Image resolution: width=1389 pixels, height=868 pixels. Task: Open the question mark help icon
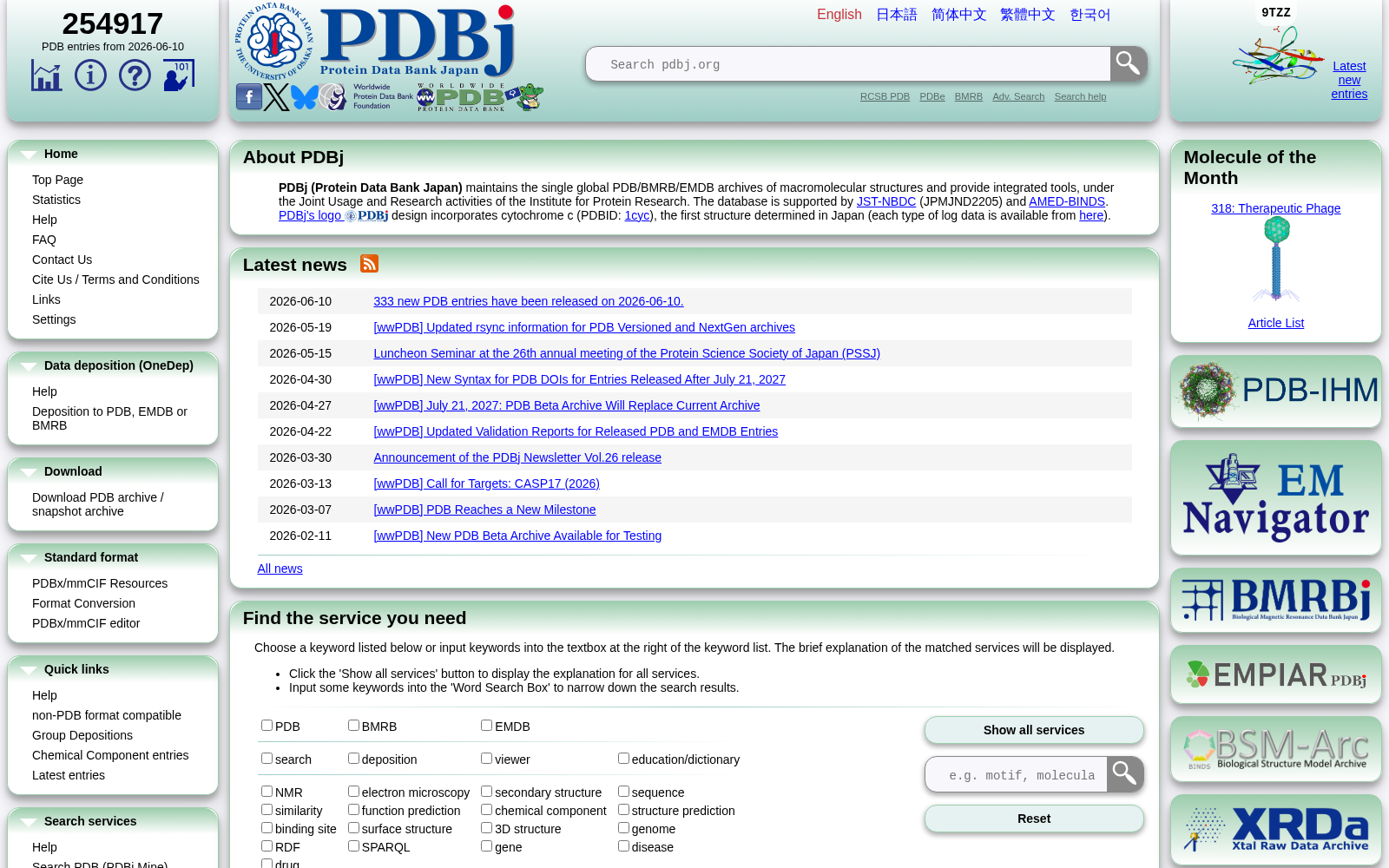pyautogui.click(x=135, y=76)
